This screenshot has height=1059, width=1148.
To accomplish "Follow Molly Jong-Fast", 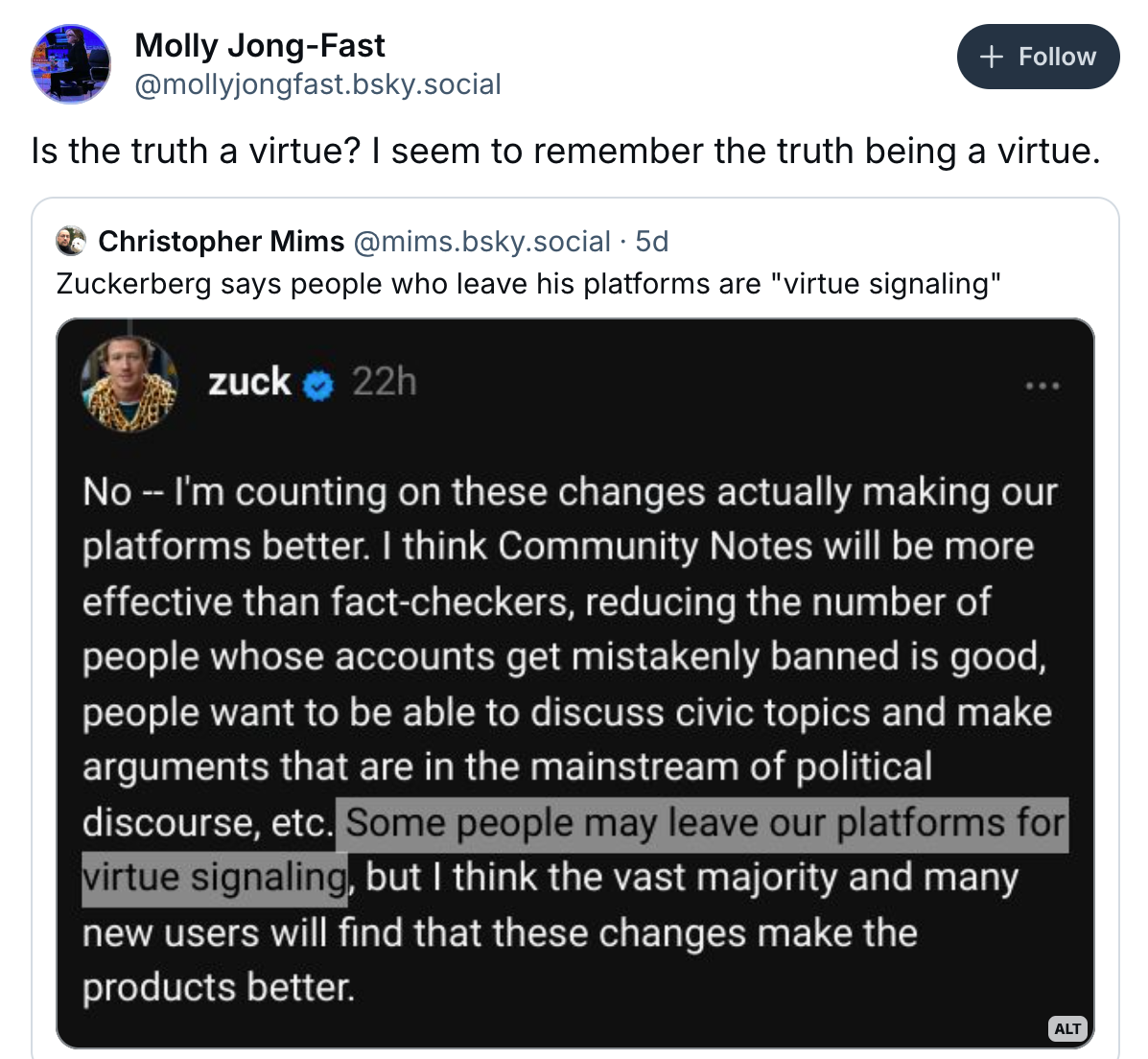I will click(x=1038, y=57).
